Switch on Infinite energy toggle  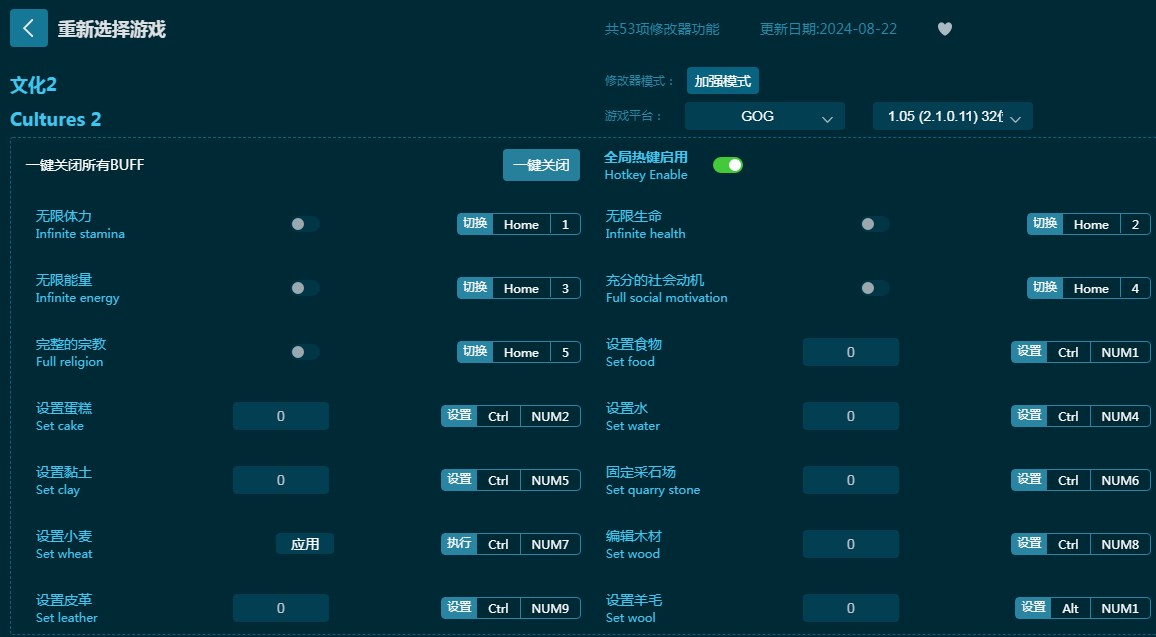click(x=305, y=288)
